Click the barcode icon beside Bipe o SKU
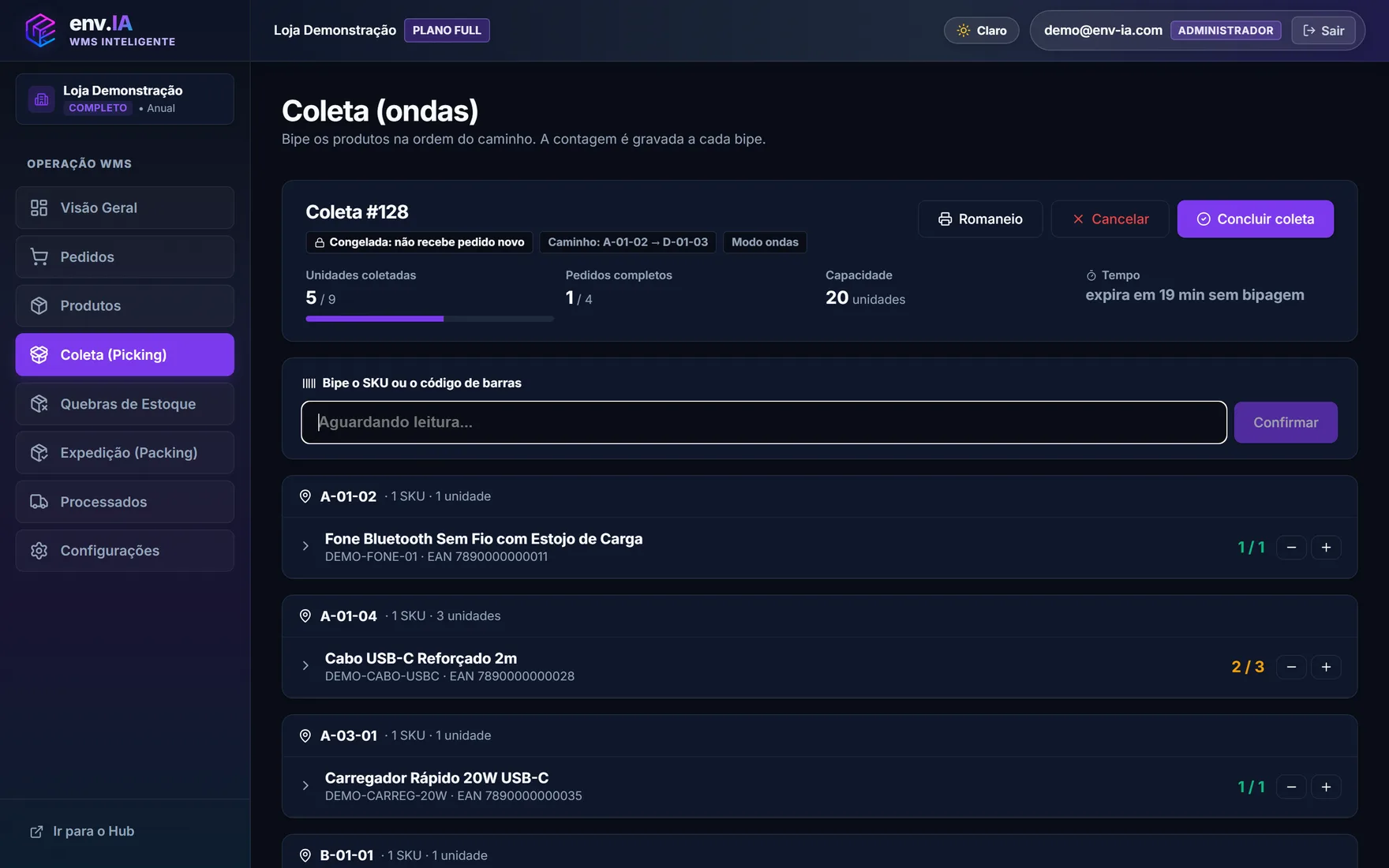 click(x=309, y=383)
